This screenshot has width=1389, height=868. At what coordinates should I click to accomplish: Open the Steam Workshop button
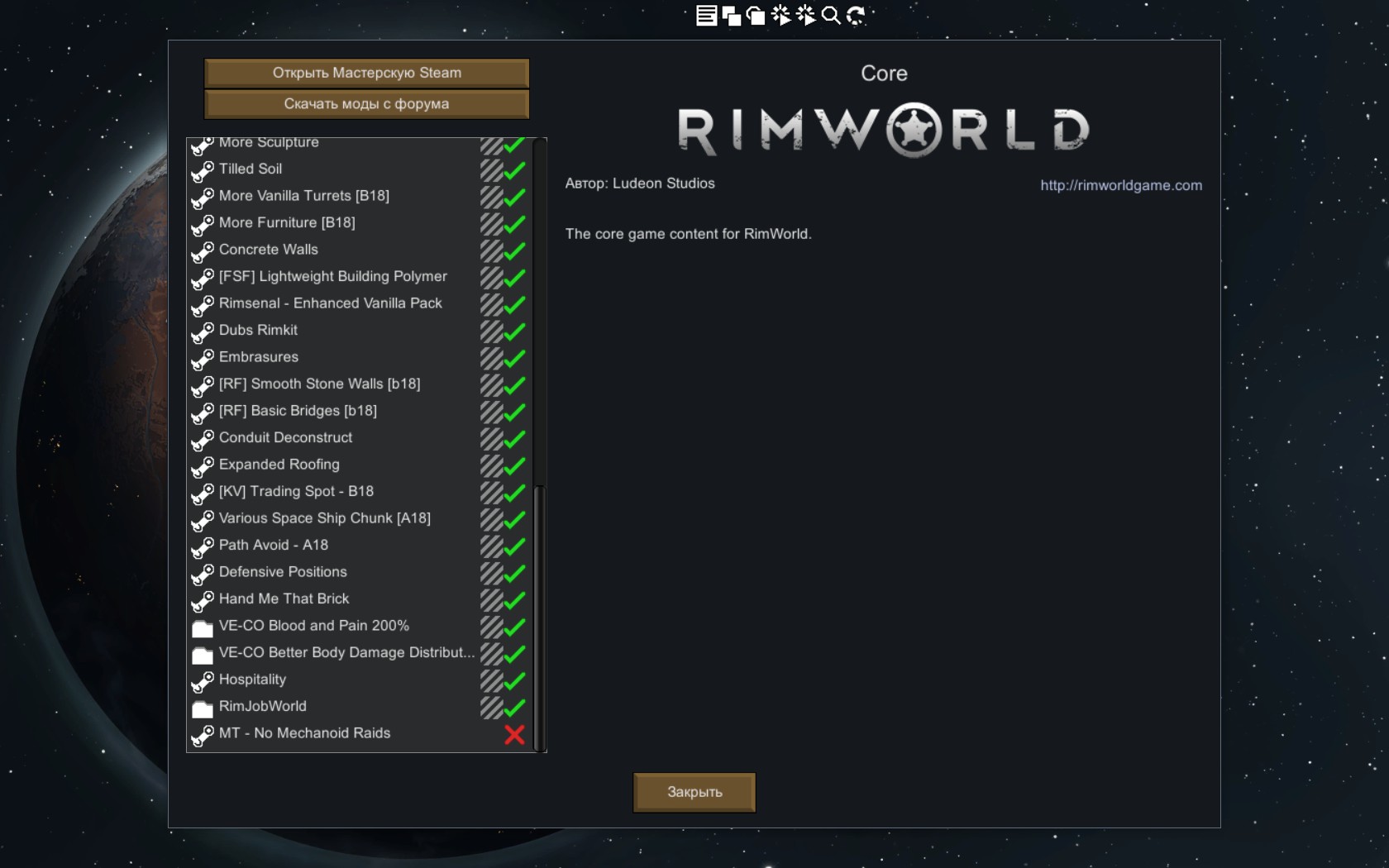(366, 73)
